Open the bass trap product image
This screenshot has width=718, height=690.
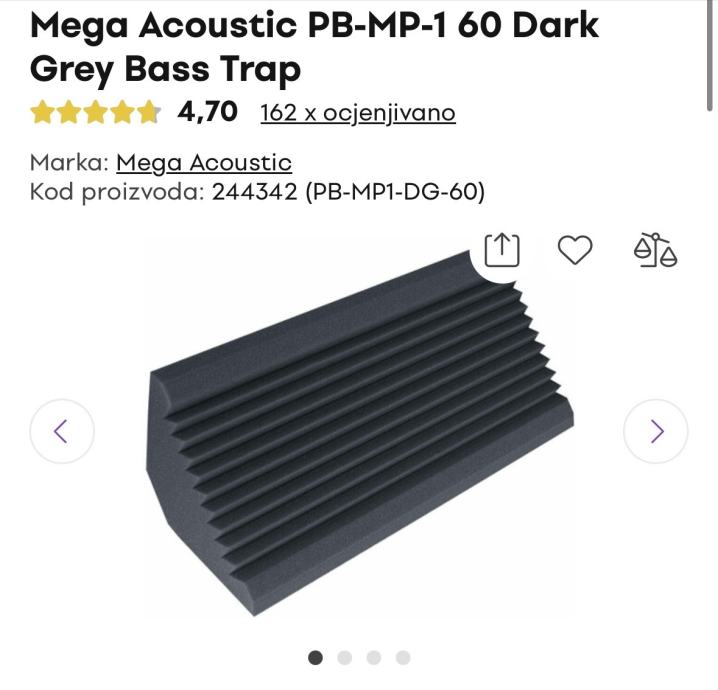(359, 434)
